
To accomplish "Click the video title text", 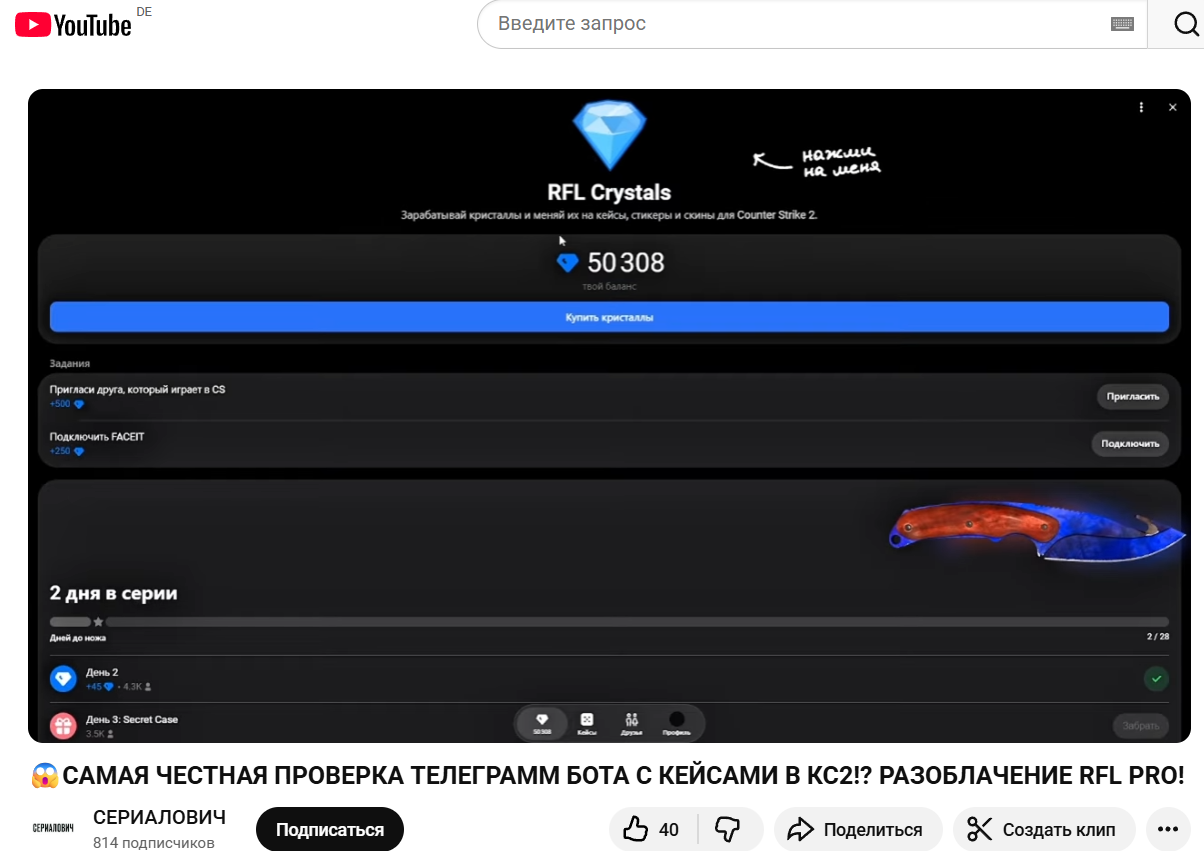I will tap(607, 775).
